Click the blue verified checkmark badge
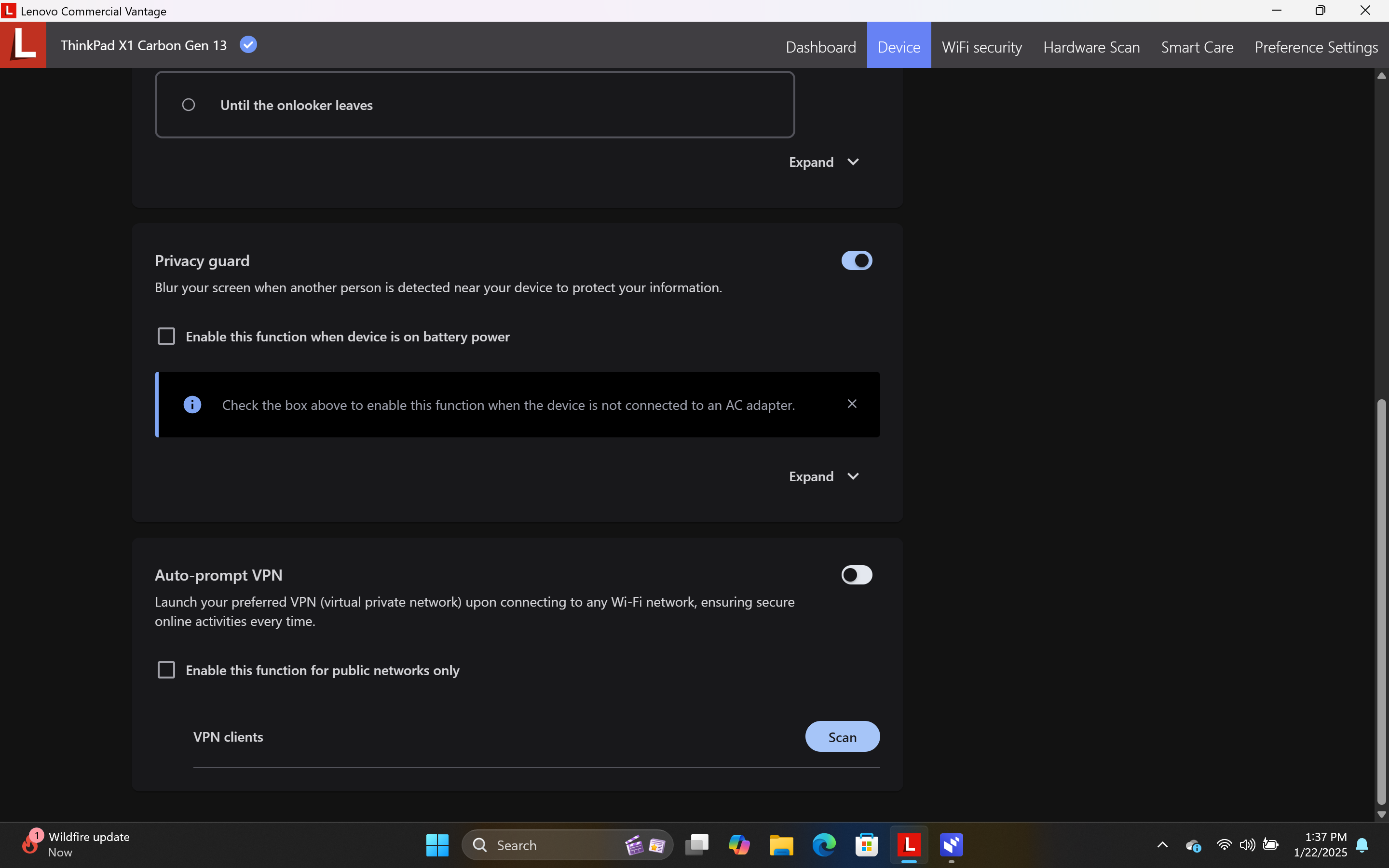Viewport: 1389px width, 868px height. (248, 45)
